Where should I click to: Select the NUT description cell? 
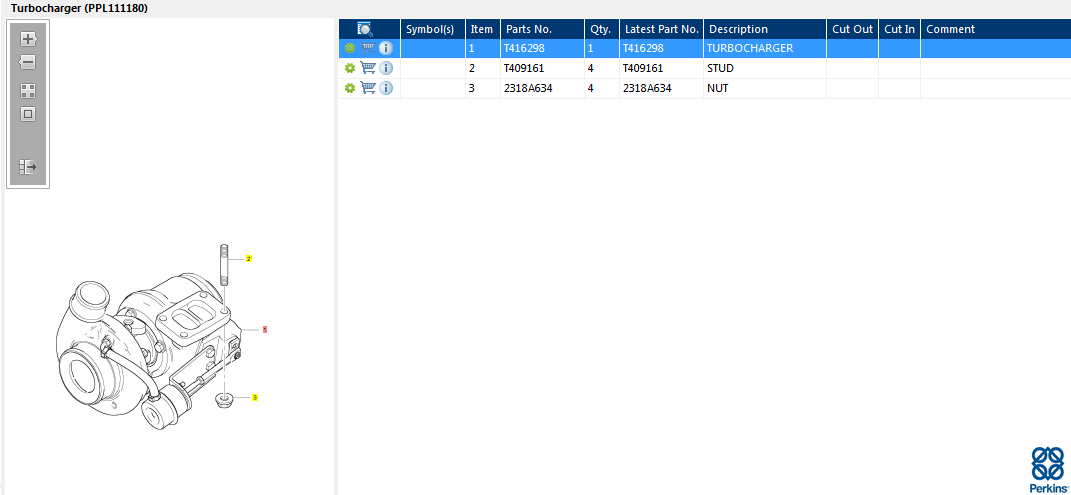coord(765,88)
